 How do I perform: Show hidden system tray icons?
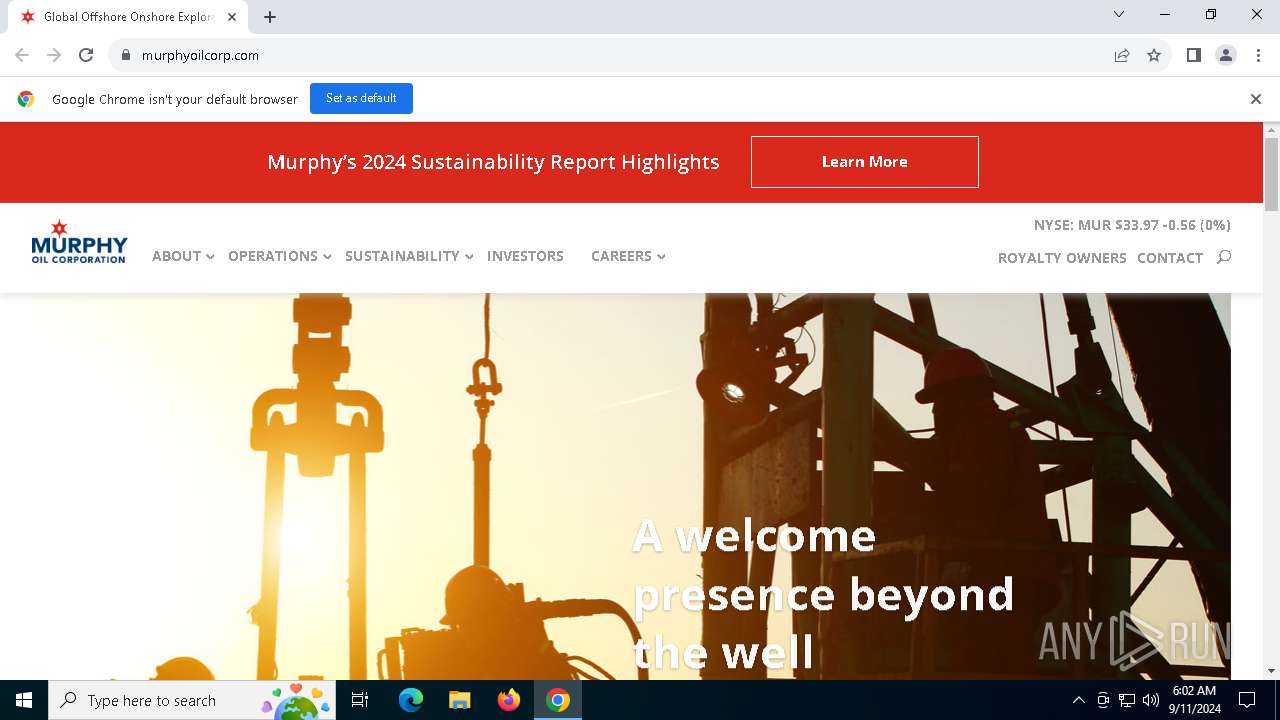1078,700
